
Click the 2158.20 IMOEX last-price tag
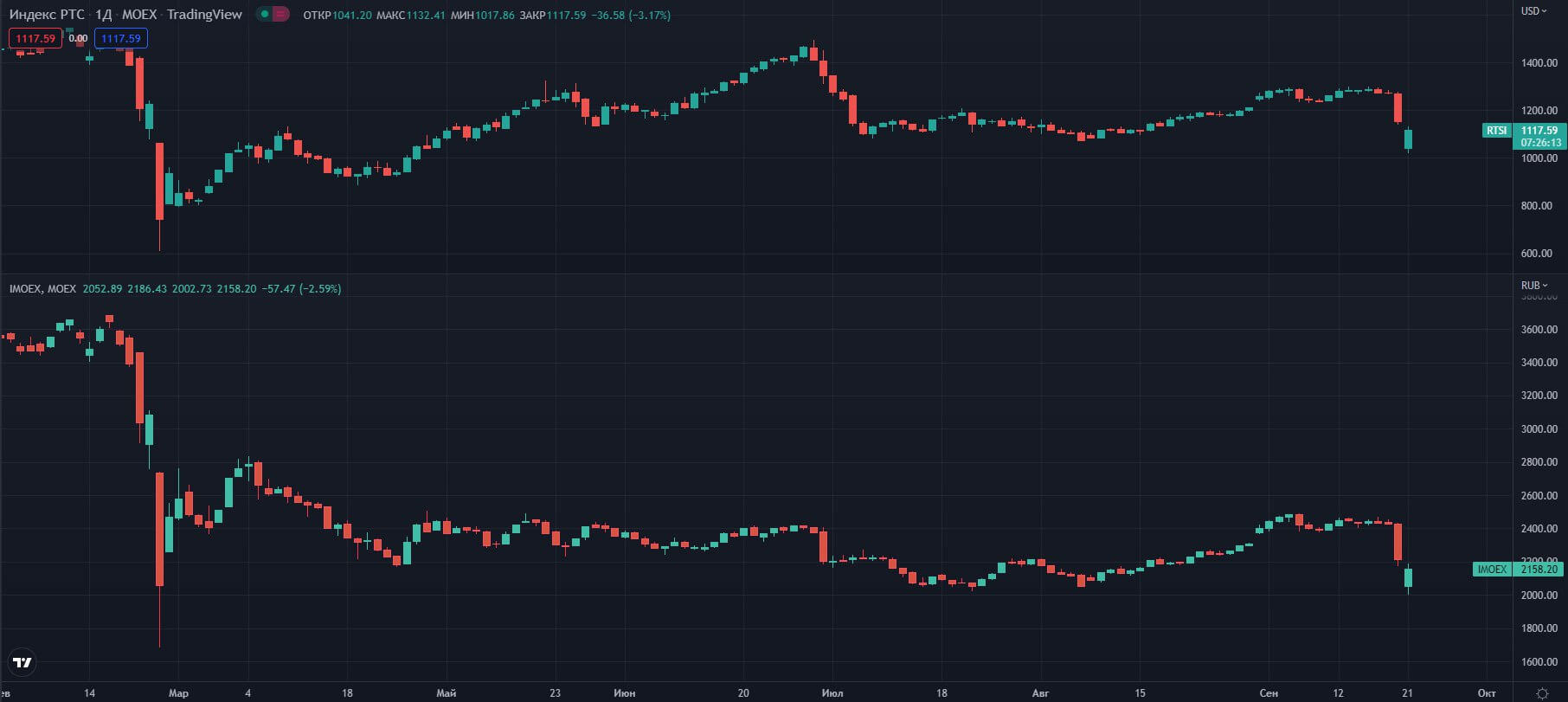(x=1539, y=569)
